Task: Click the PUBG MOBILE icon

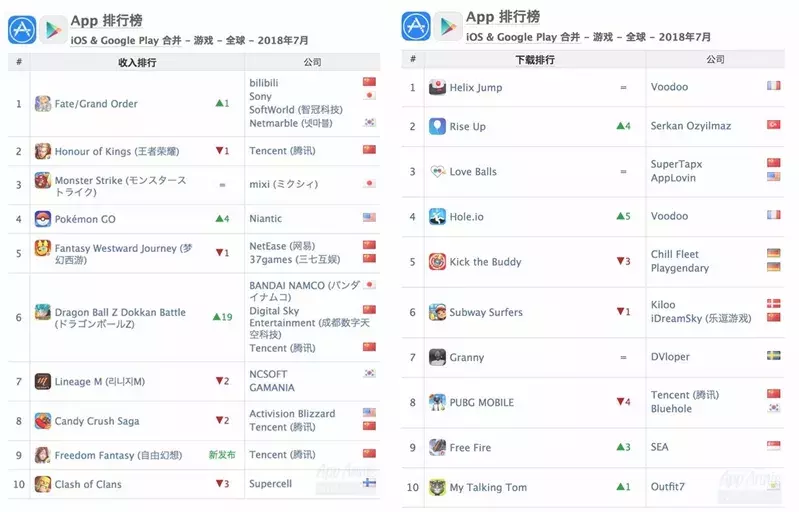Action: click(x=437, y=402)
